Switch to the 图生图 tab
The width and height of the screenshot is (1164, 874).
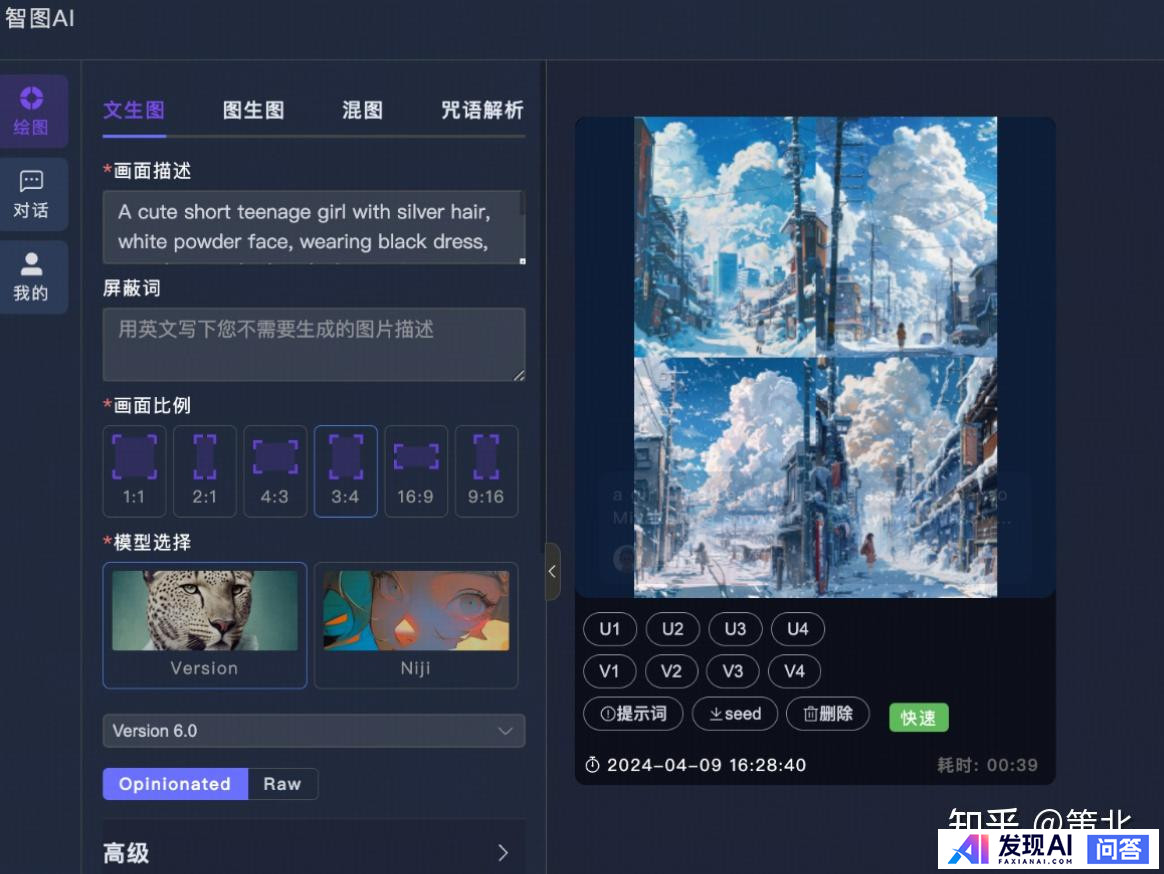[253, 110]
